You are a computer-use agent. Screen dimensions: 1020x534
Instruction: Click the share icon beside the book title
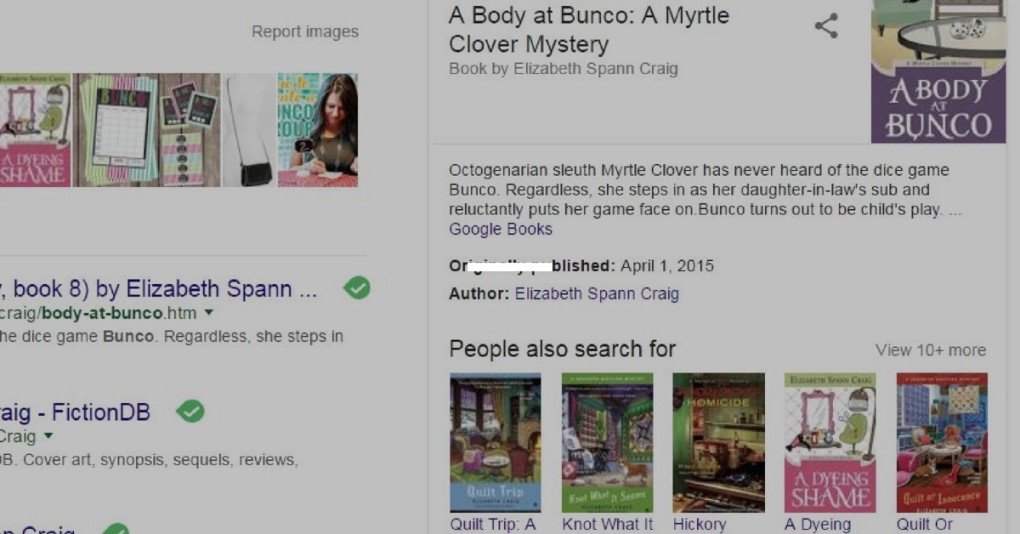[826, 26]
